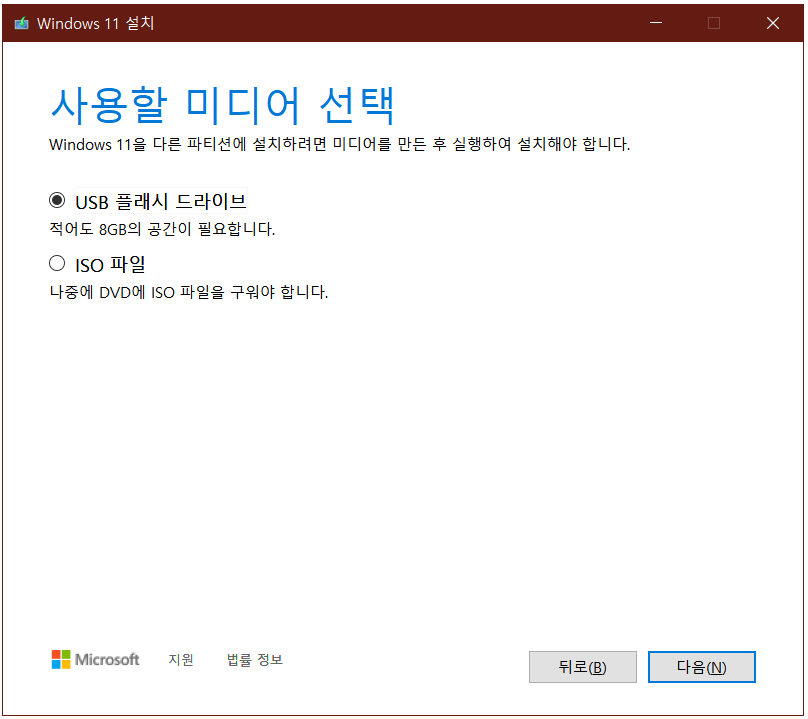Viewport: 808px width, 719px height.
Task: Go back with the 뒤로(B) button
Action: click(x=582, y=667)
